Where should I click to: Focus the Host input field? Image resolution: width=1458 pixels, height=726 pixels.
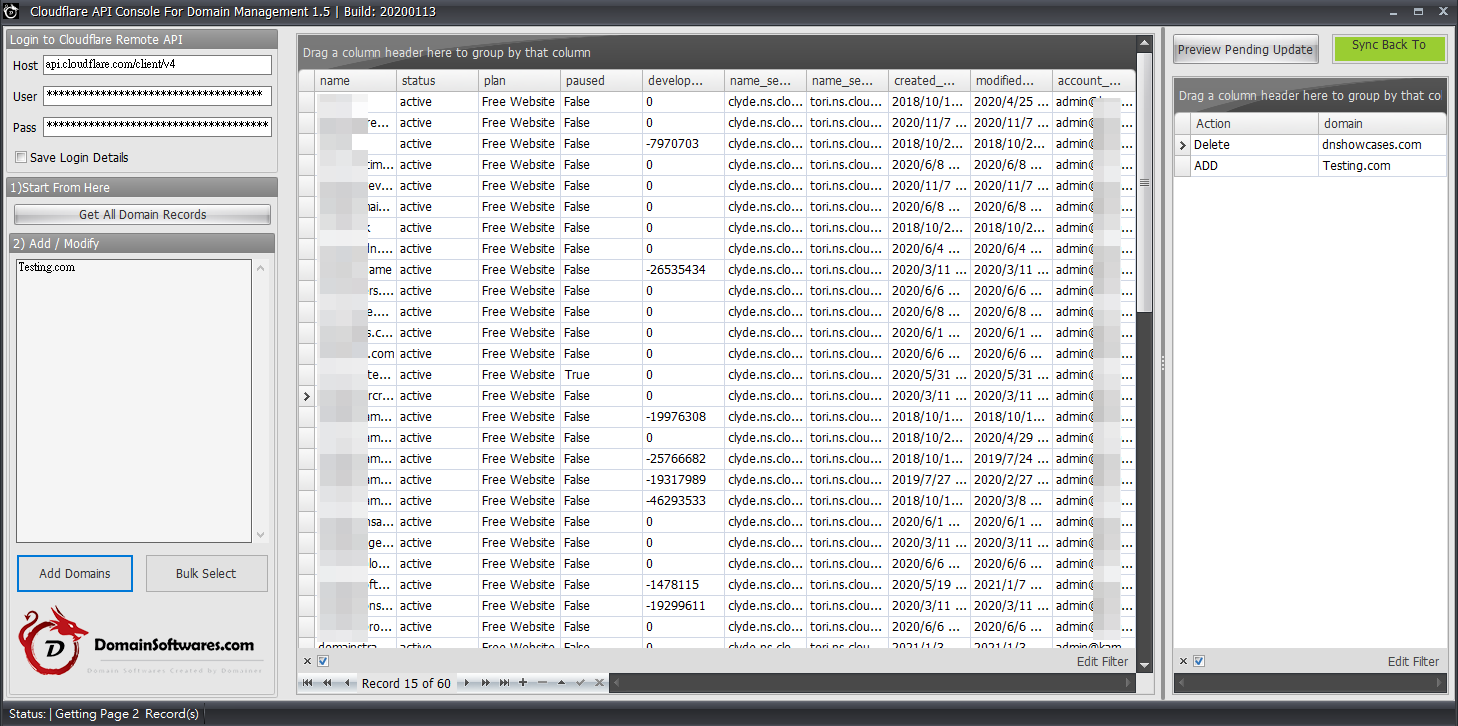pyautogui.click(x=157, y=65)
